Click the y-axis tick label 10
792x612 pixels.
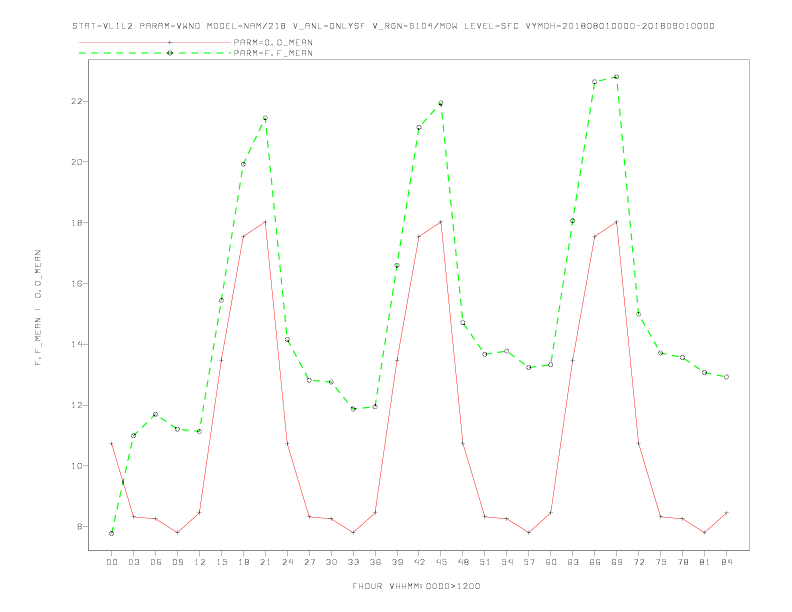click(x=76, y=466)
